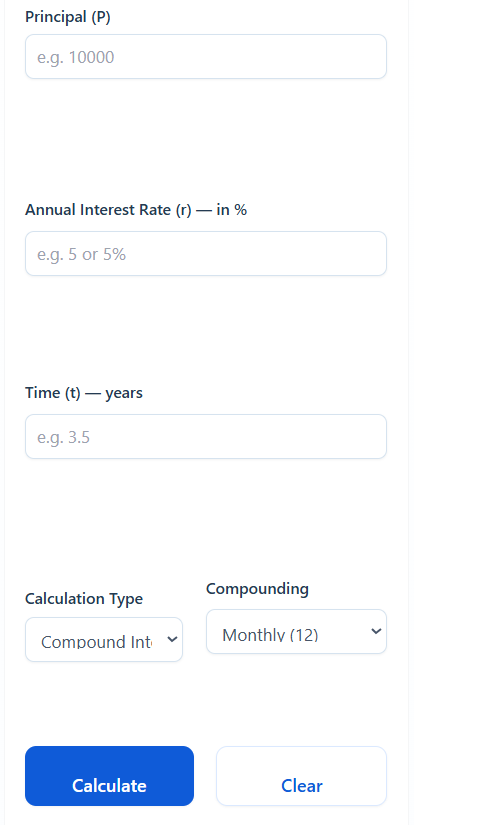
Task: Click the Clear button
Action: (302, 776)
